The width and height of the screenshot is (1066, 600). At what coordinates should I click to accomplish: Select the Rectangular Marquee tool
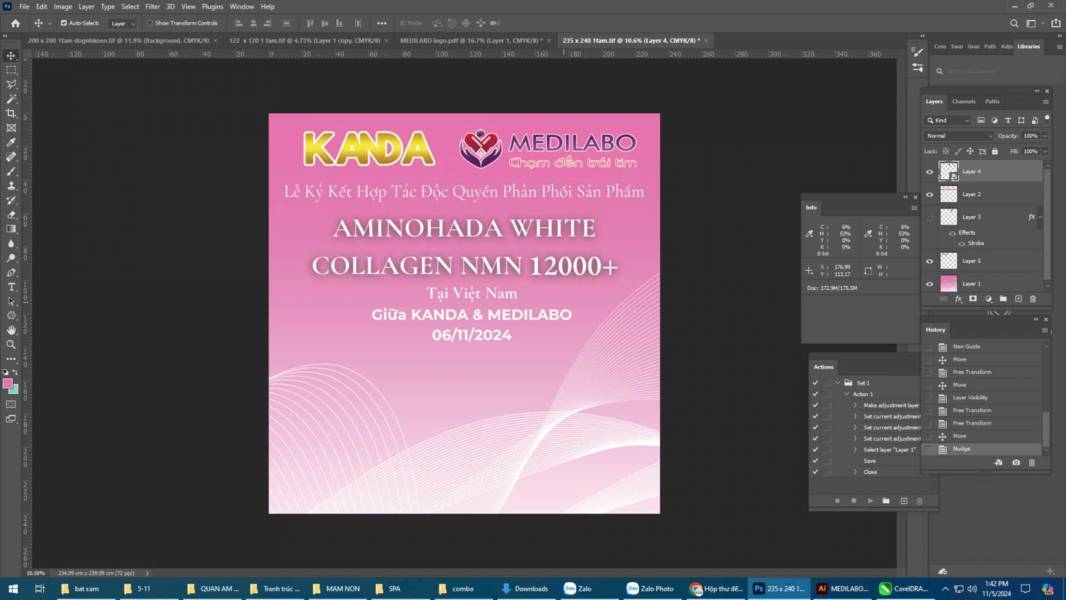click(x=11, y=70)
